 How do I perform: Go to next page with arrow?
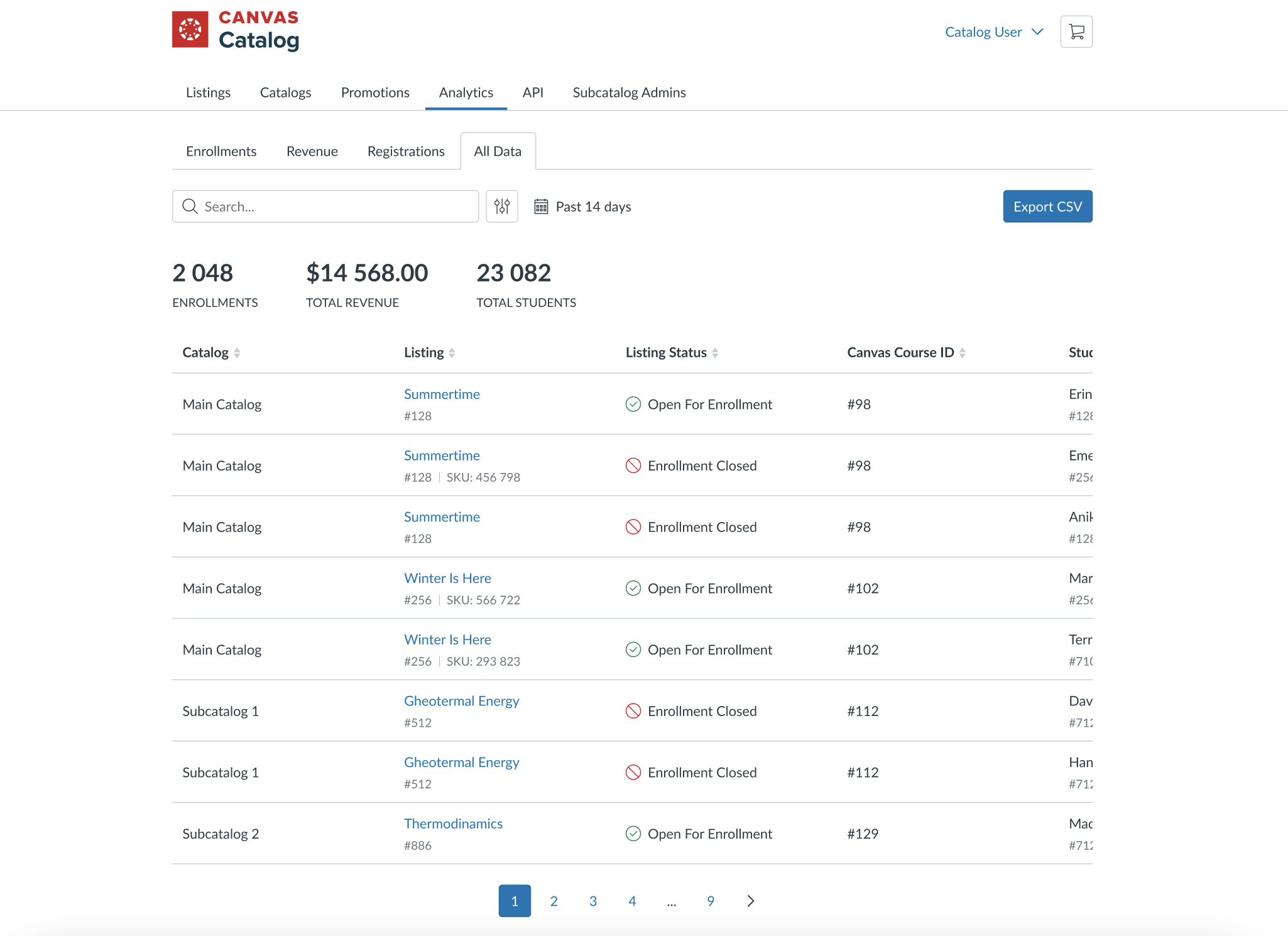click(x=750, y=901)
